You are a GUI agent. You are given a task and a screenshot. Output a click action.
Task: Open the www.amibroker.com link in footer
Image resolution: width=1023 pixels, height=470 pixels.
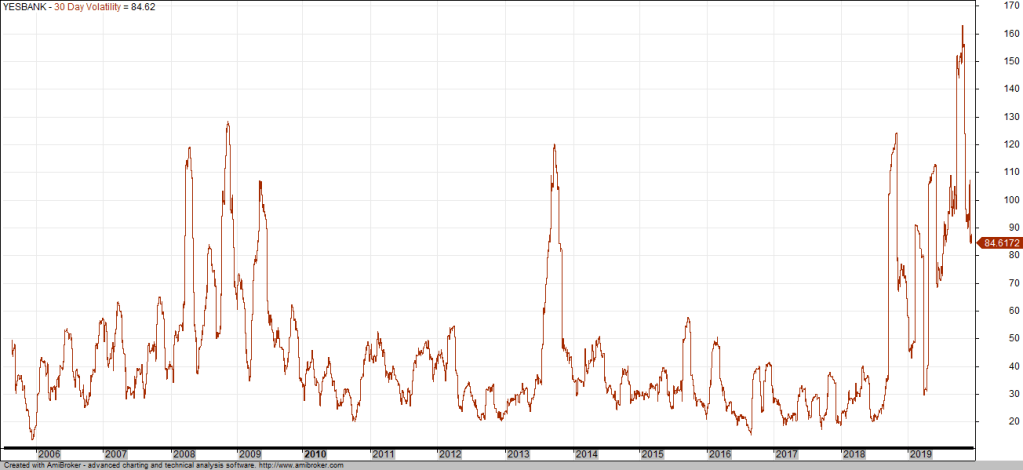[x=300, y=465]
